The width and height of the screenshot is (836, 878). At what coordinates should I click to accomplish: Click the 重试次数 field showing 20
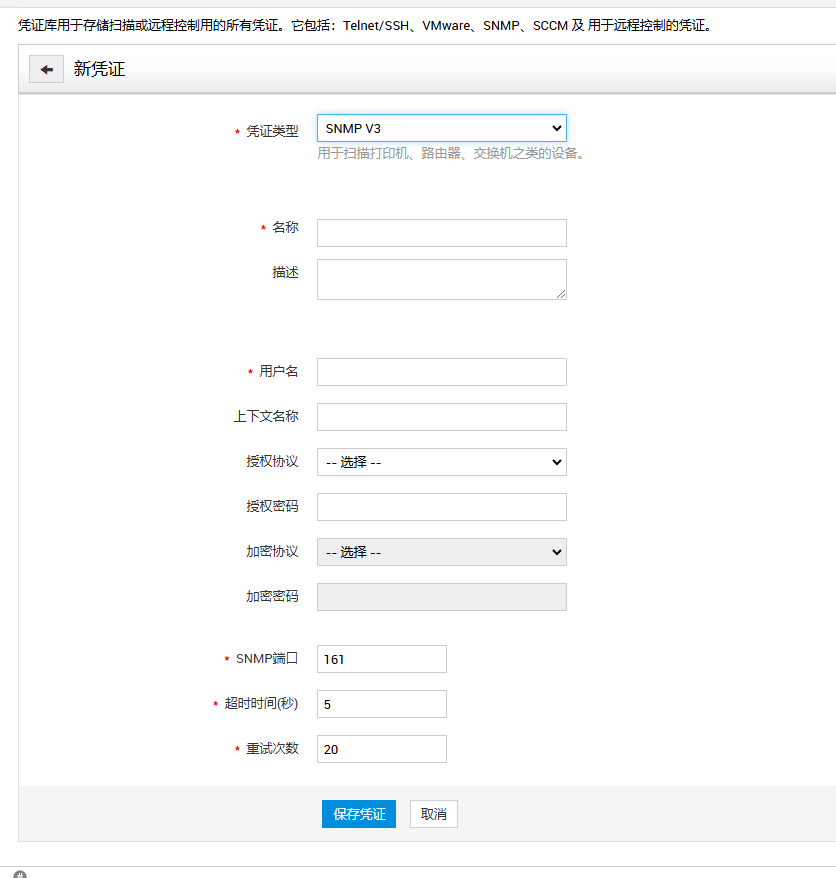(381, 749)
